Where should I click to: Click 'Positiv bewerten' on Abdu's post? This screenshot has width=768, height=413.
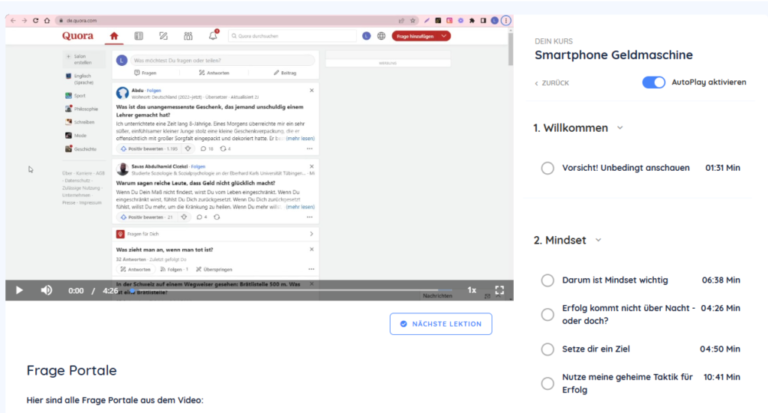pos(148,148)
